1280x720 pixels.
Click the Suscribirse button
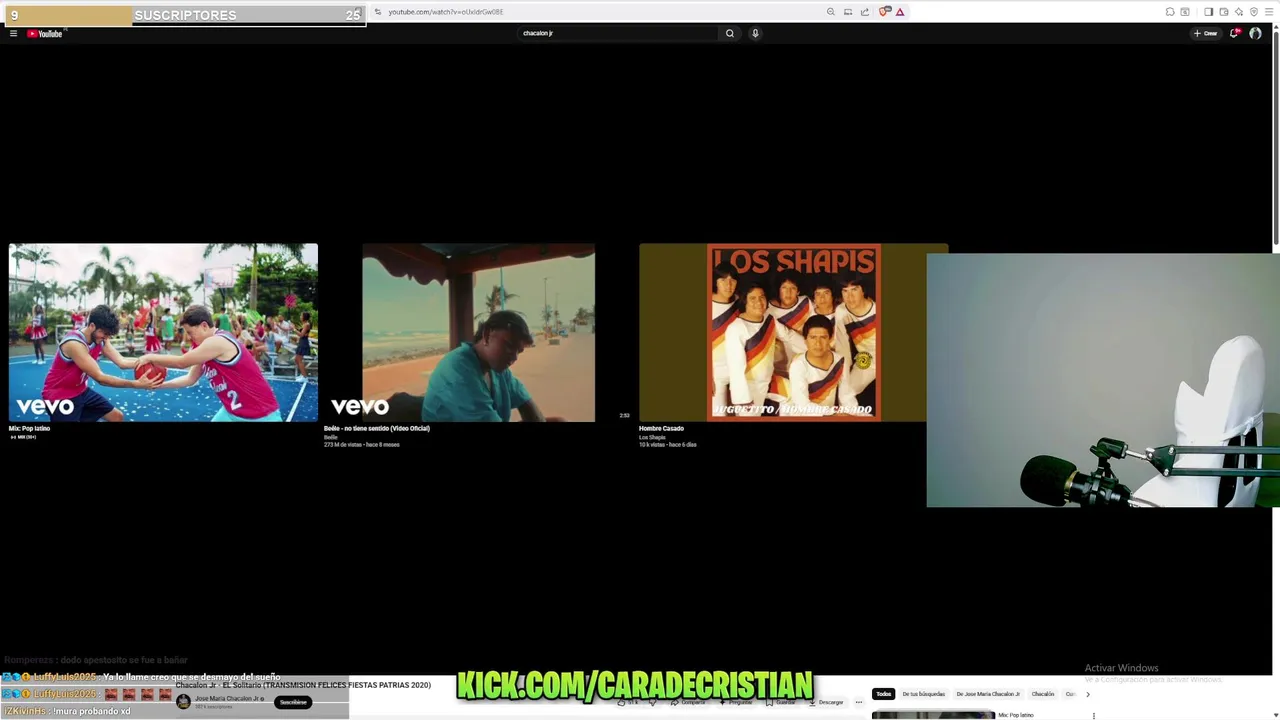tap(293, 702)
